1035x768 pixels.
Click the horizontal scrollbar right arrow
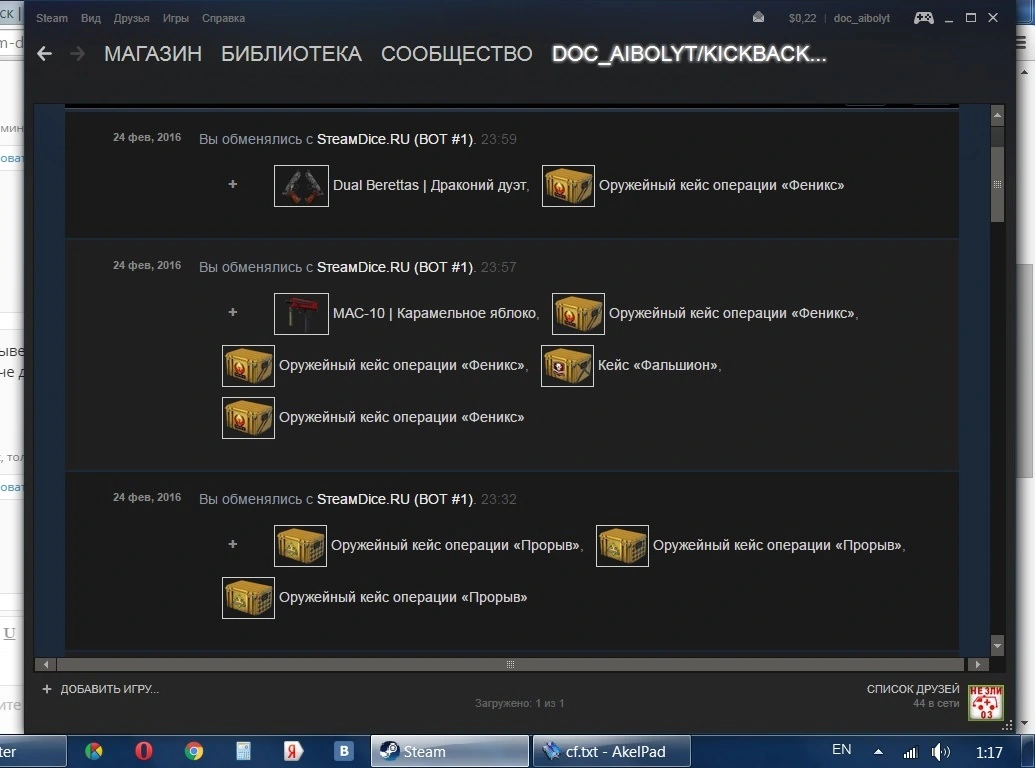click(978, 664)
